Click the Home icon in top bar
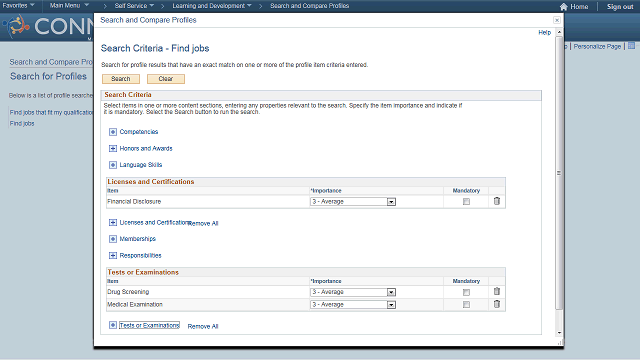The width and height of the screenshot is (640, 360). point(564,7)
